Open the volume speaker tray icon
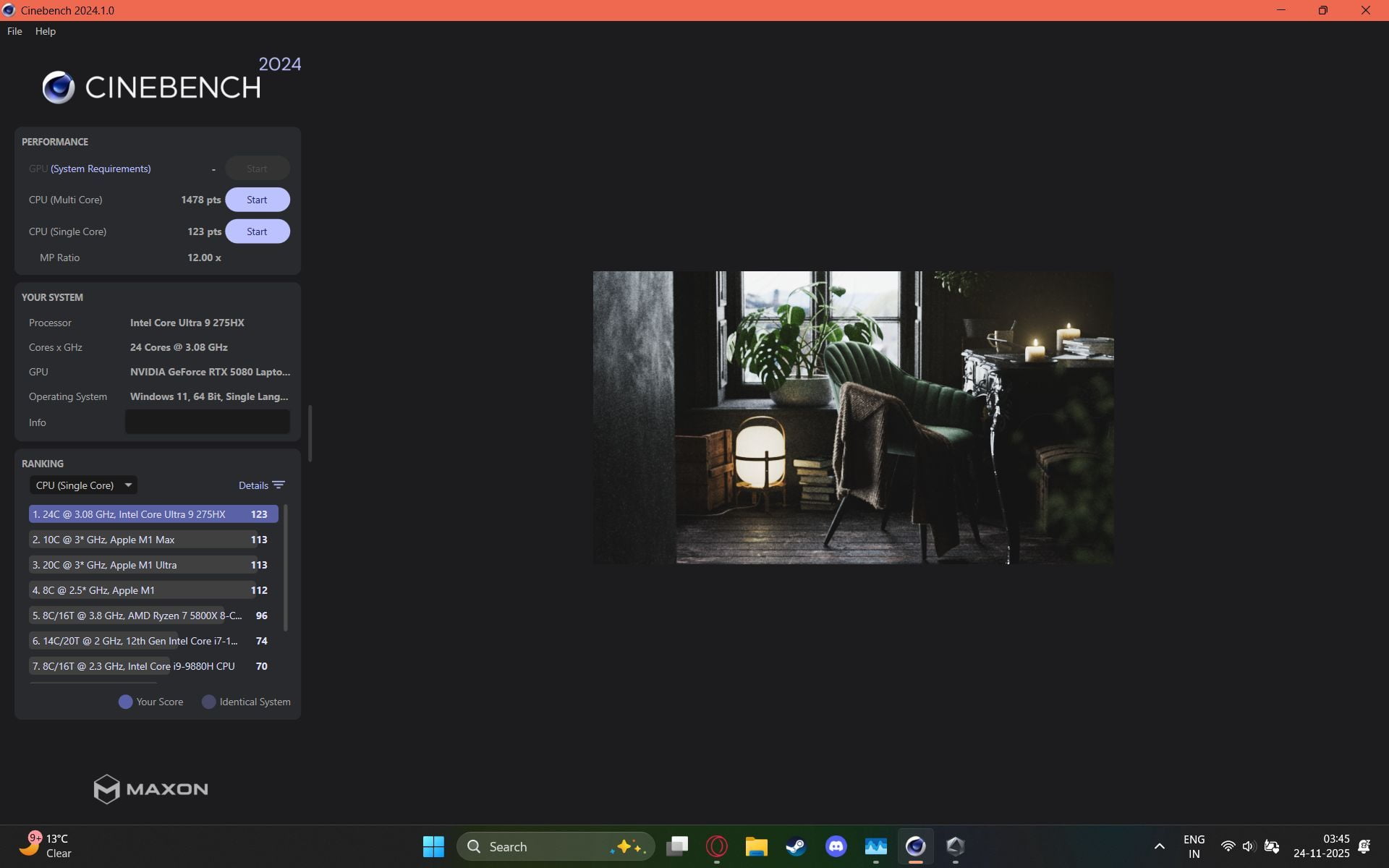 [1249, 846]
